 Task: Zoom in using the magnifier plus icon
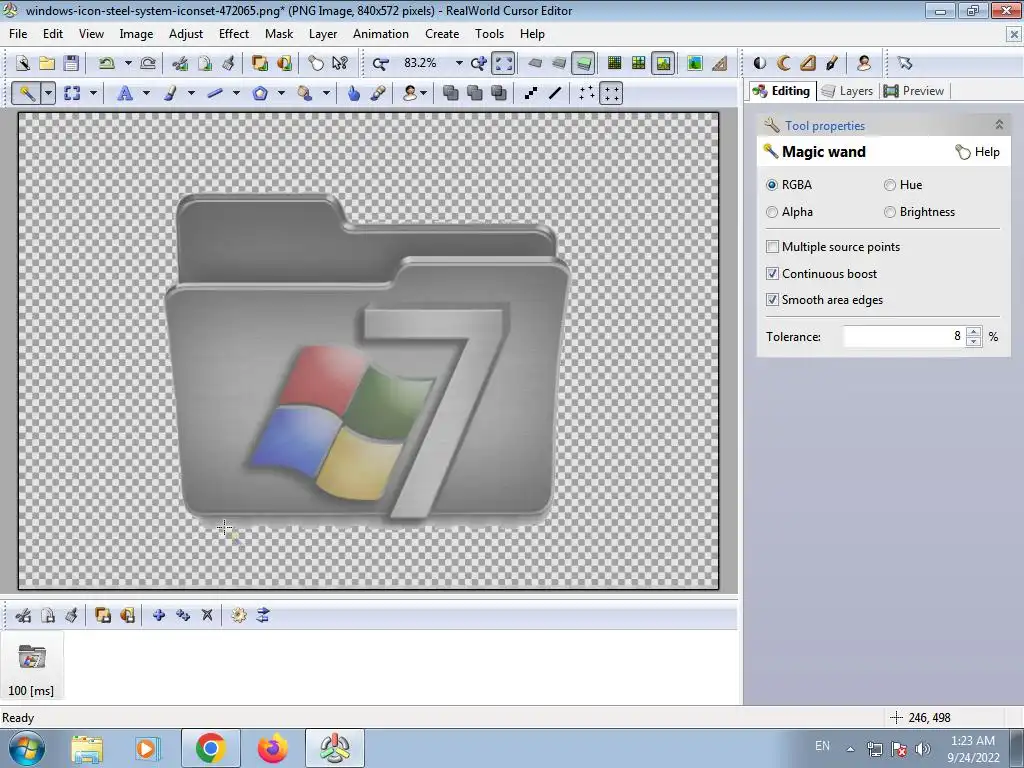(479, 63)
